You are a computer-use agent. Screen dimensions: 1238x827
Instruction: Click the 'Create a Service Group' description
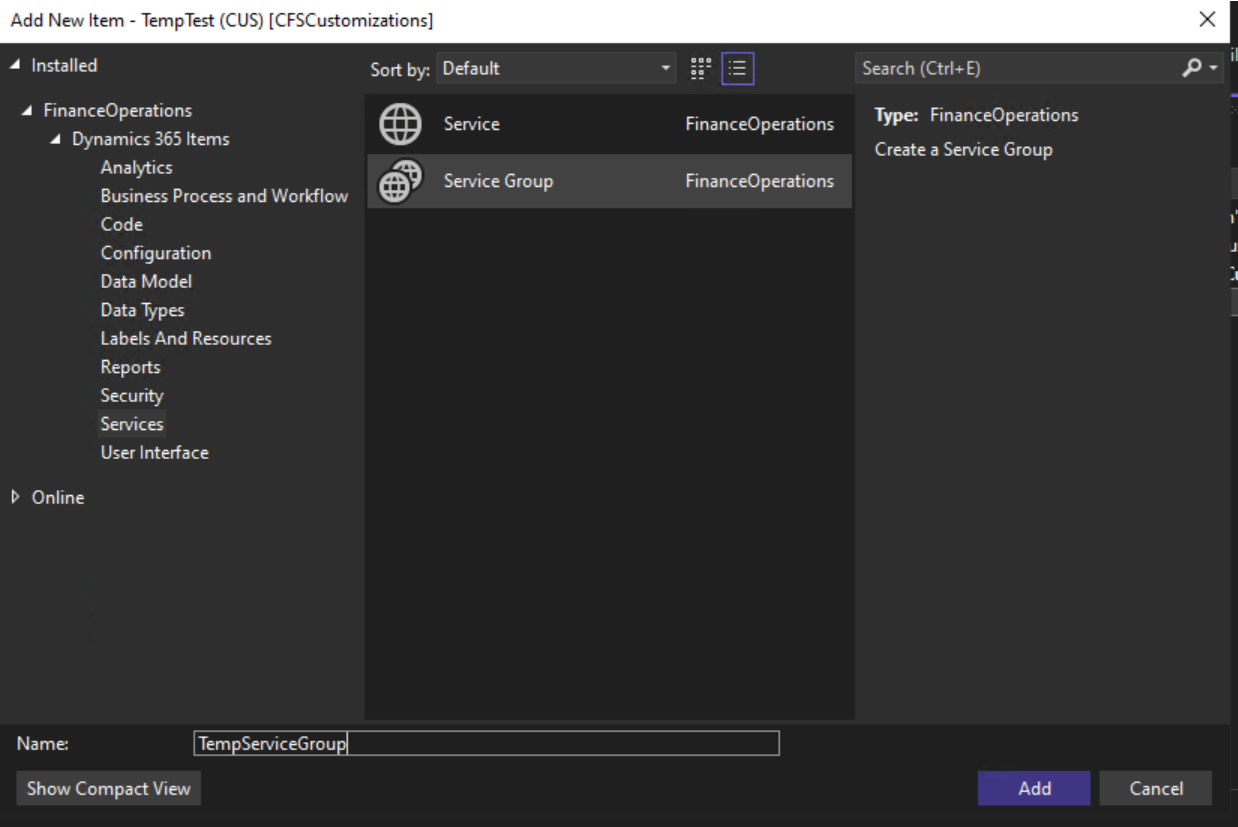tap(964, 150)
